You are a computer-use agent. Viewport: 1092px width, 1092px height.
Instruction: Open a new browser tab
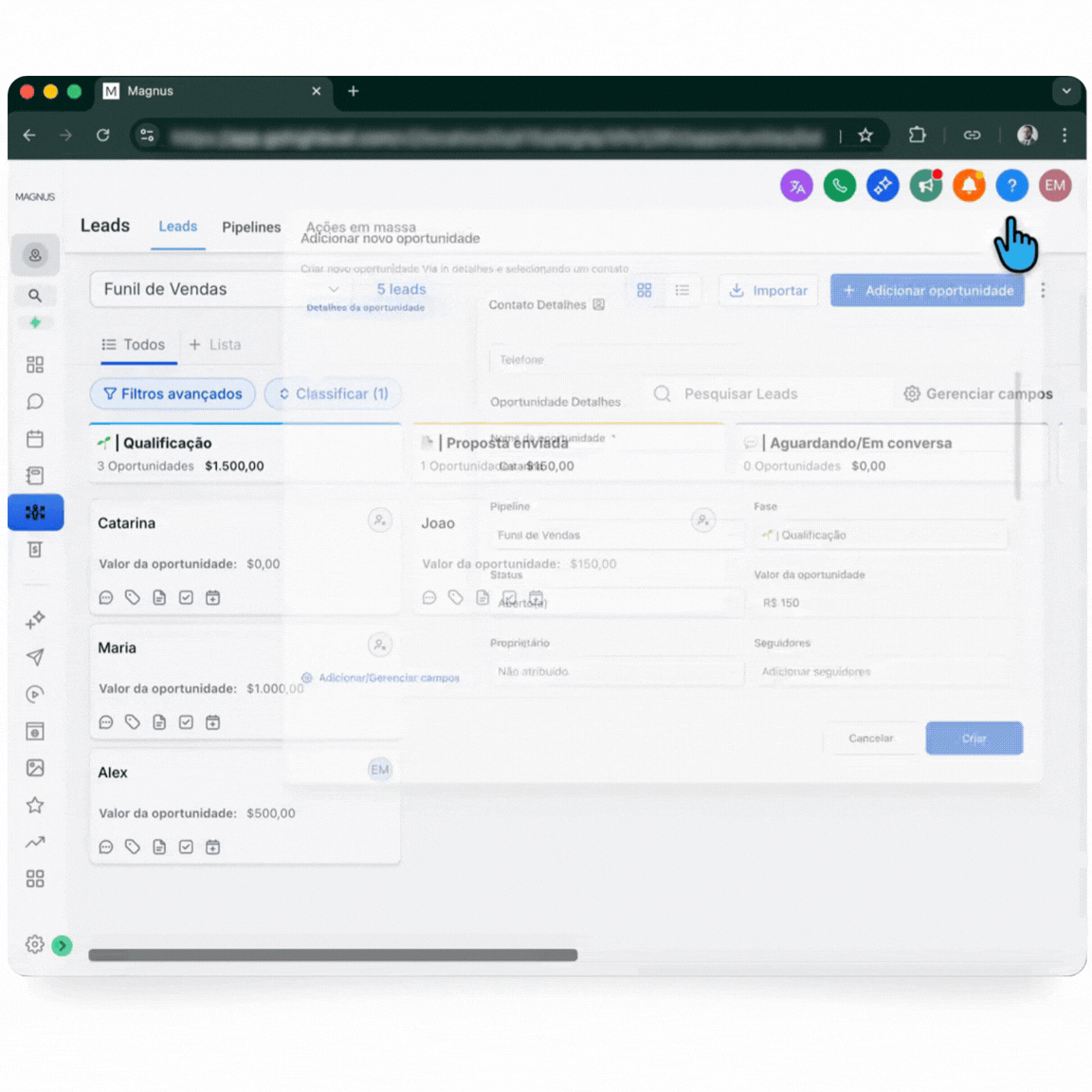(353, 91)
